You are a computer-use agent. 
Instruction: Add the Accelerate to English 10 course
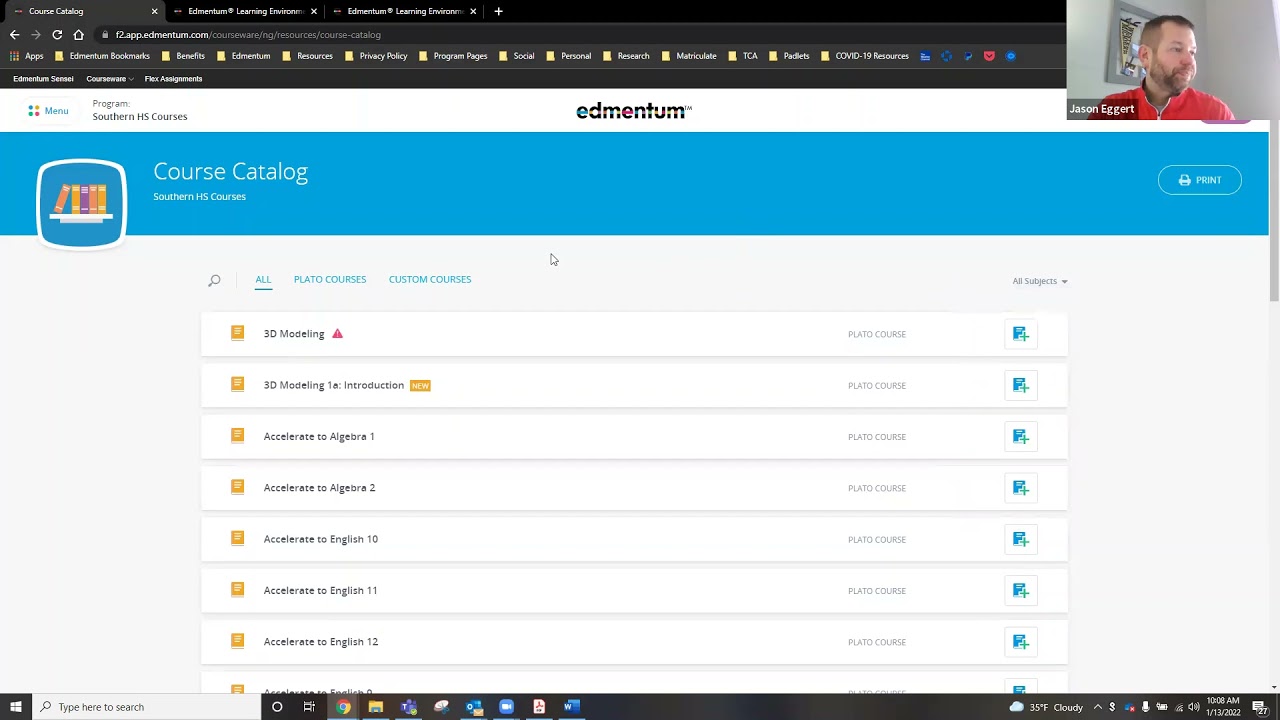point(1020,539)
